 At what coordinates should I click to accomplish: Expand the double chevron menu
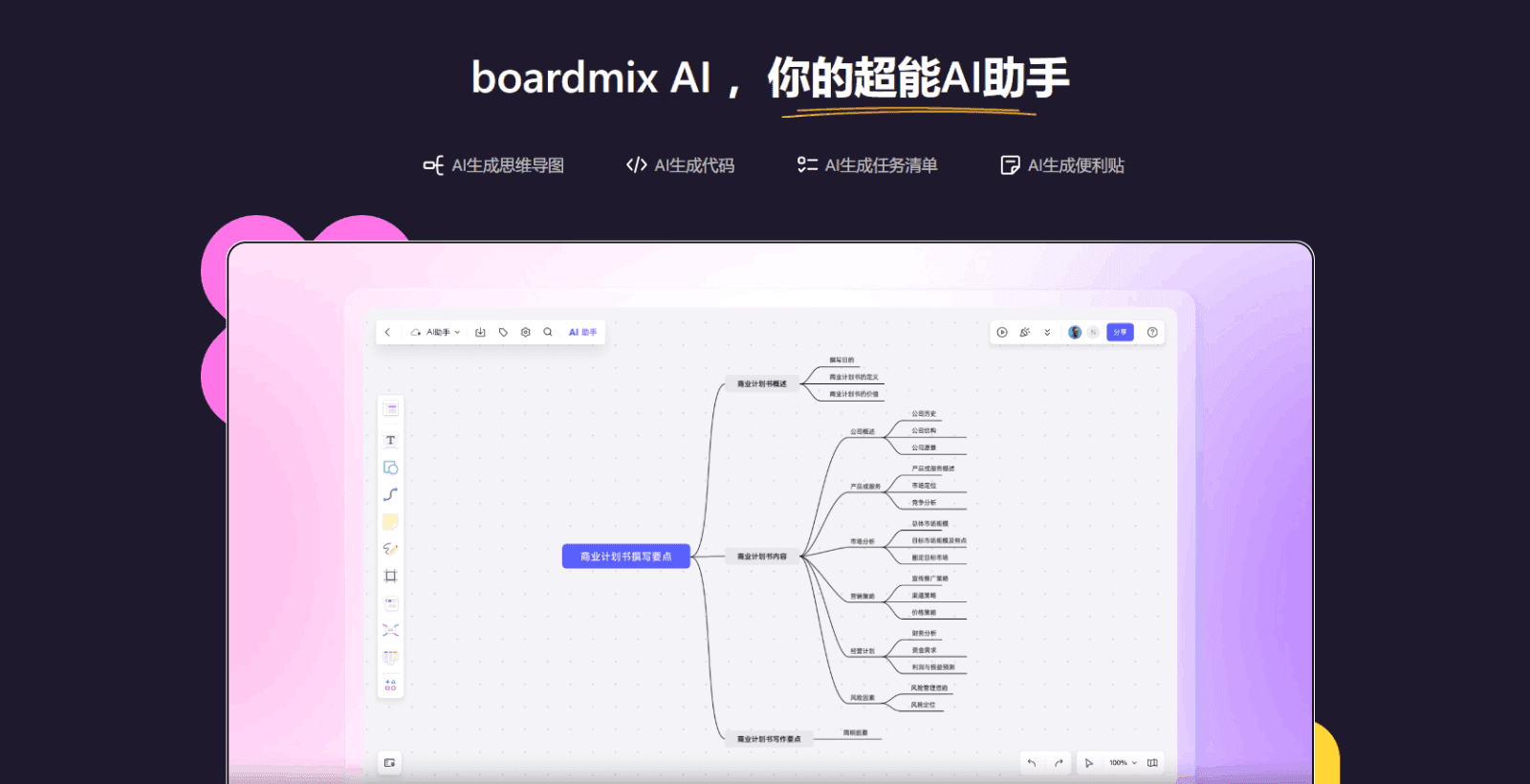[1047, 333]
